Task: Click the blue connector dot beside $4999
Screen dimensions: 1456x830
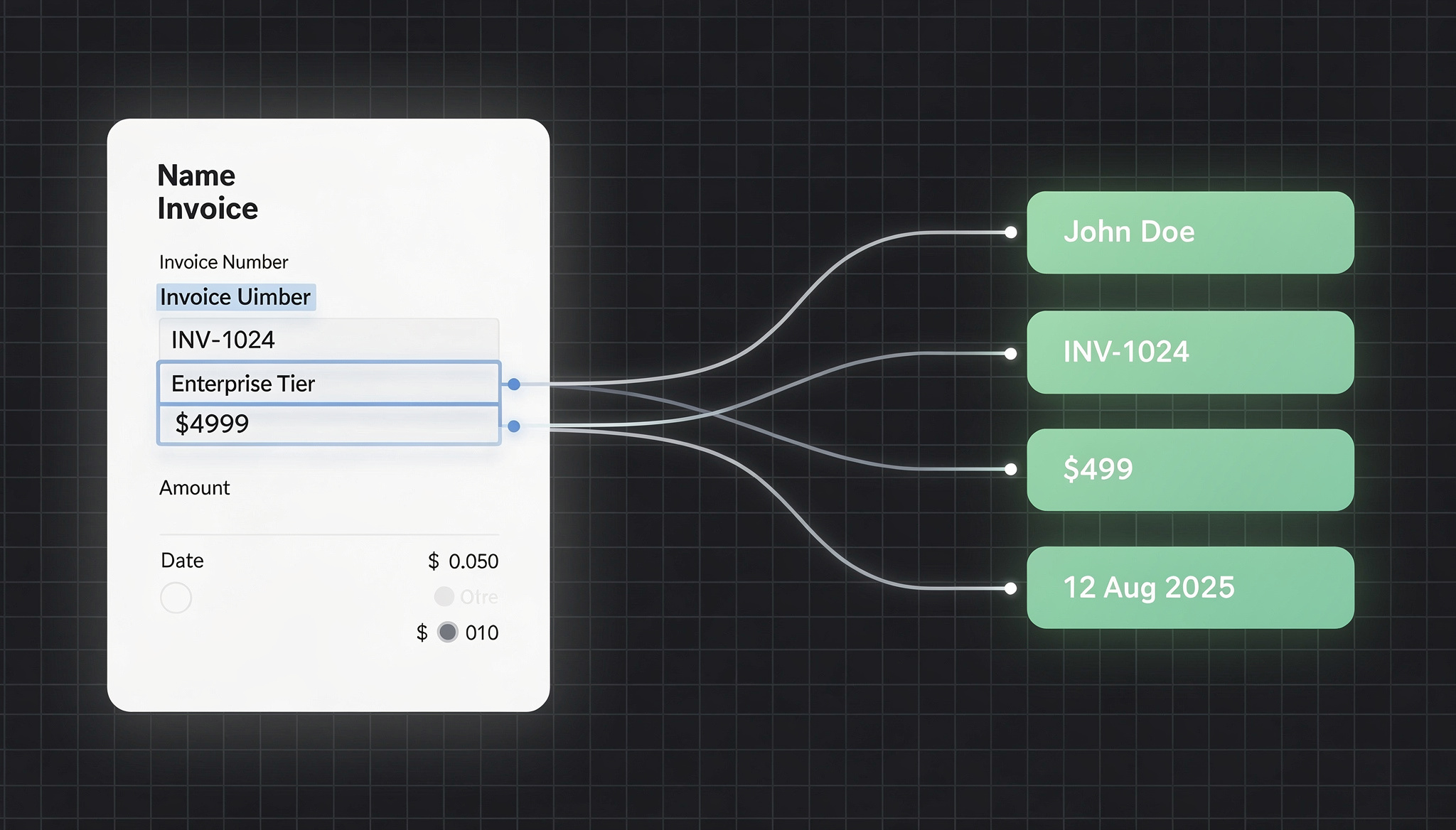Action: coord(514,426)
